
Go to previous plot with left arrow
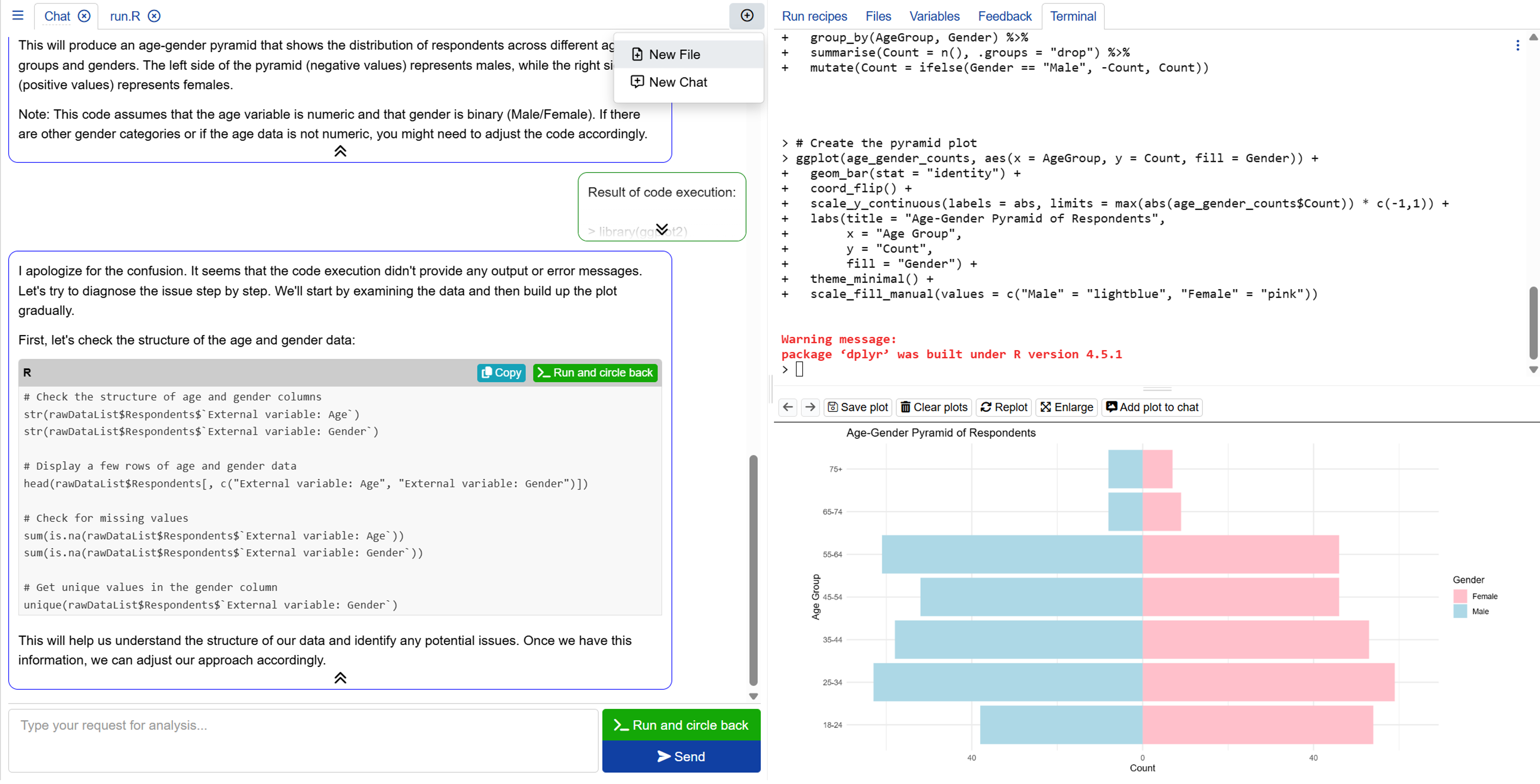coord(788,407)
